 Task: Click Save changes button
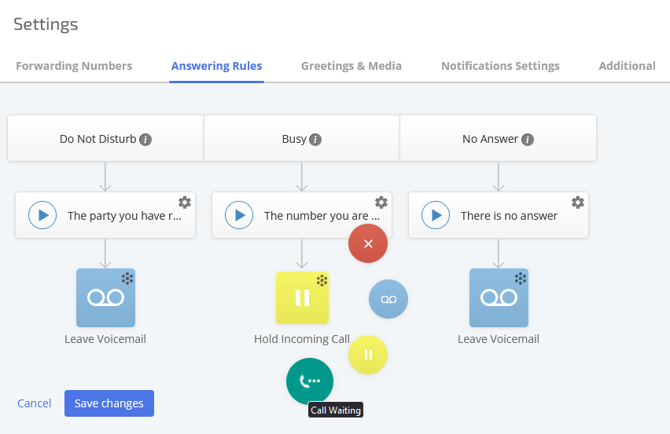click(x=109, y=403)
